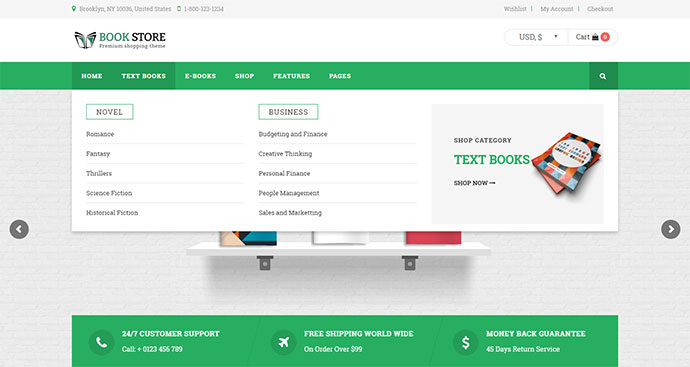690x367 pixels.
Task: Click the Shop Now link
Action: [474, 183]
